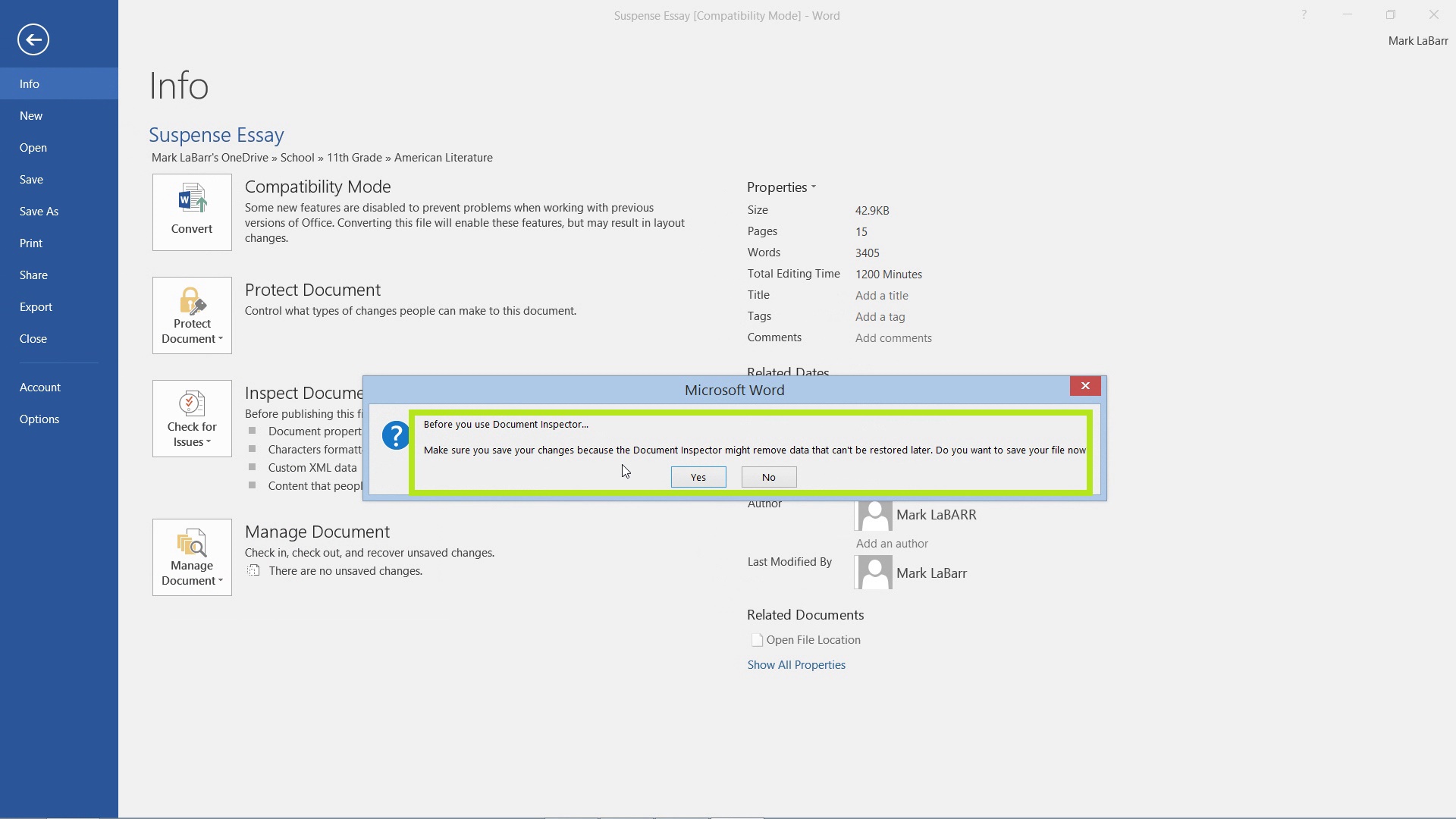Viewport: 1456px width, 819px height.
Task: Click the Compatibility Mode heading
Action: (318, 187)
